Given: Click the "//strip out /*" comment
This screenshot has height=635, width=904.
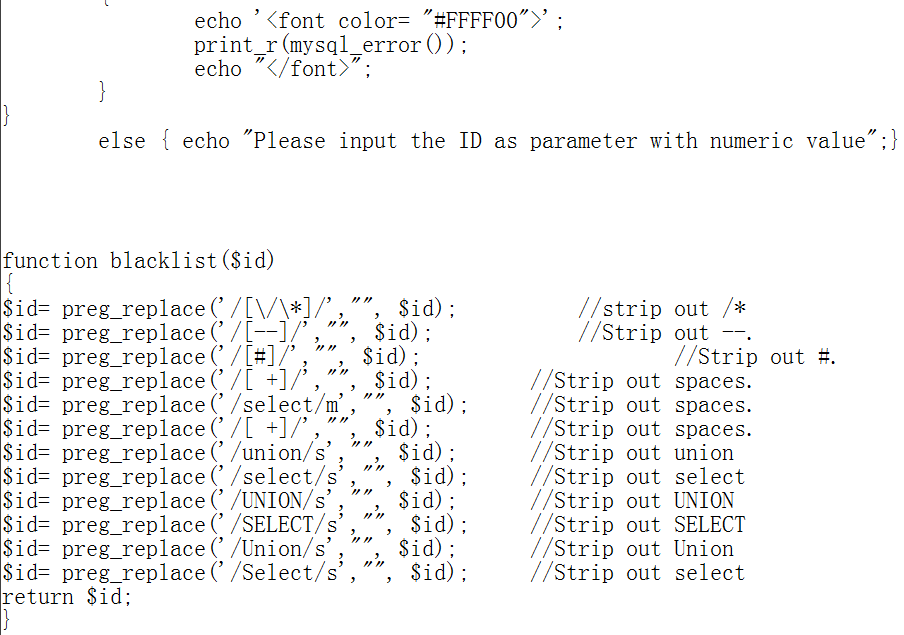Looking at the screenshot, I should [x=662, y=309].
